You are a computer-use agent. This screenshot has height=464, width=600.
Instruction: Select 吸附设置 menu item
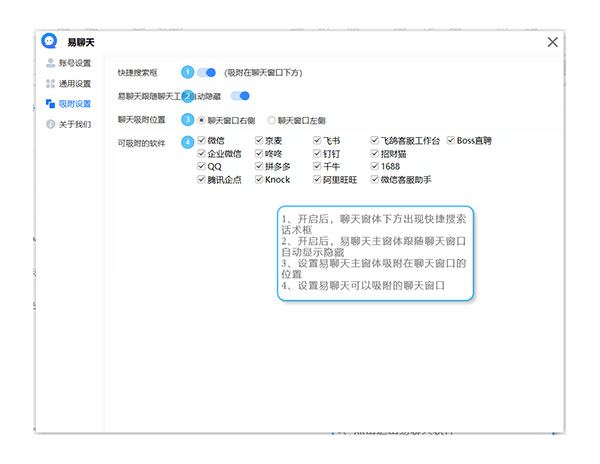pos(68,104)
